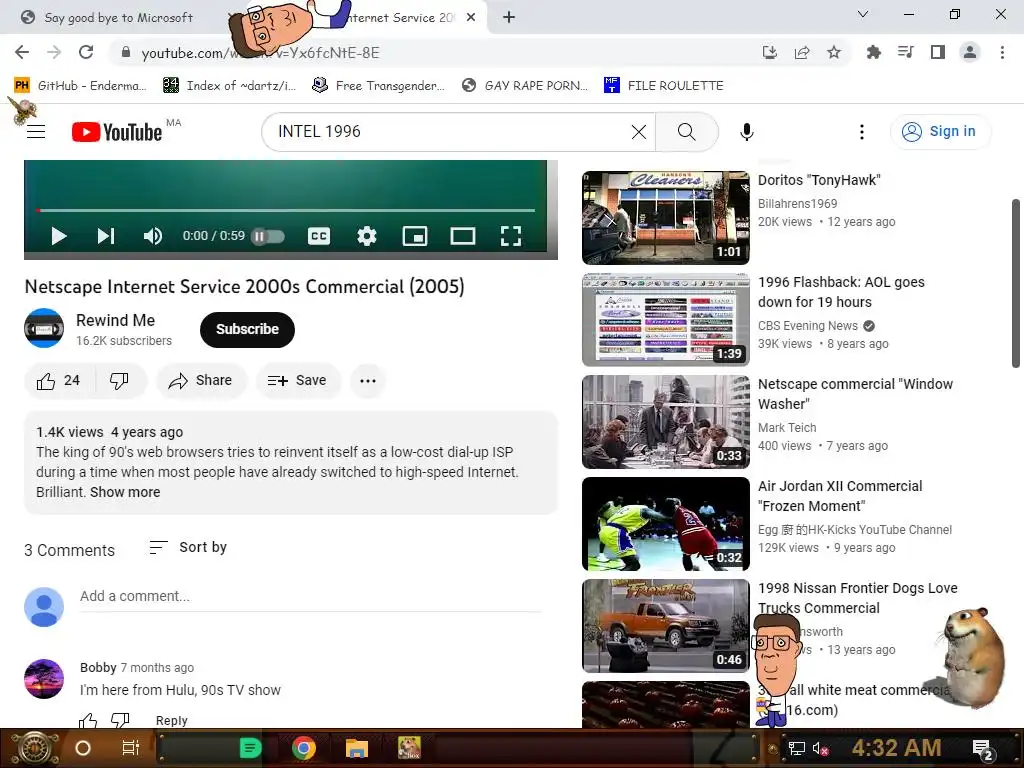
Task: Share this video
Action: pyautogui.click(x=200, y=381)
